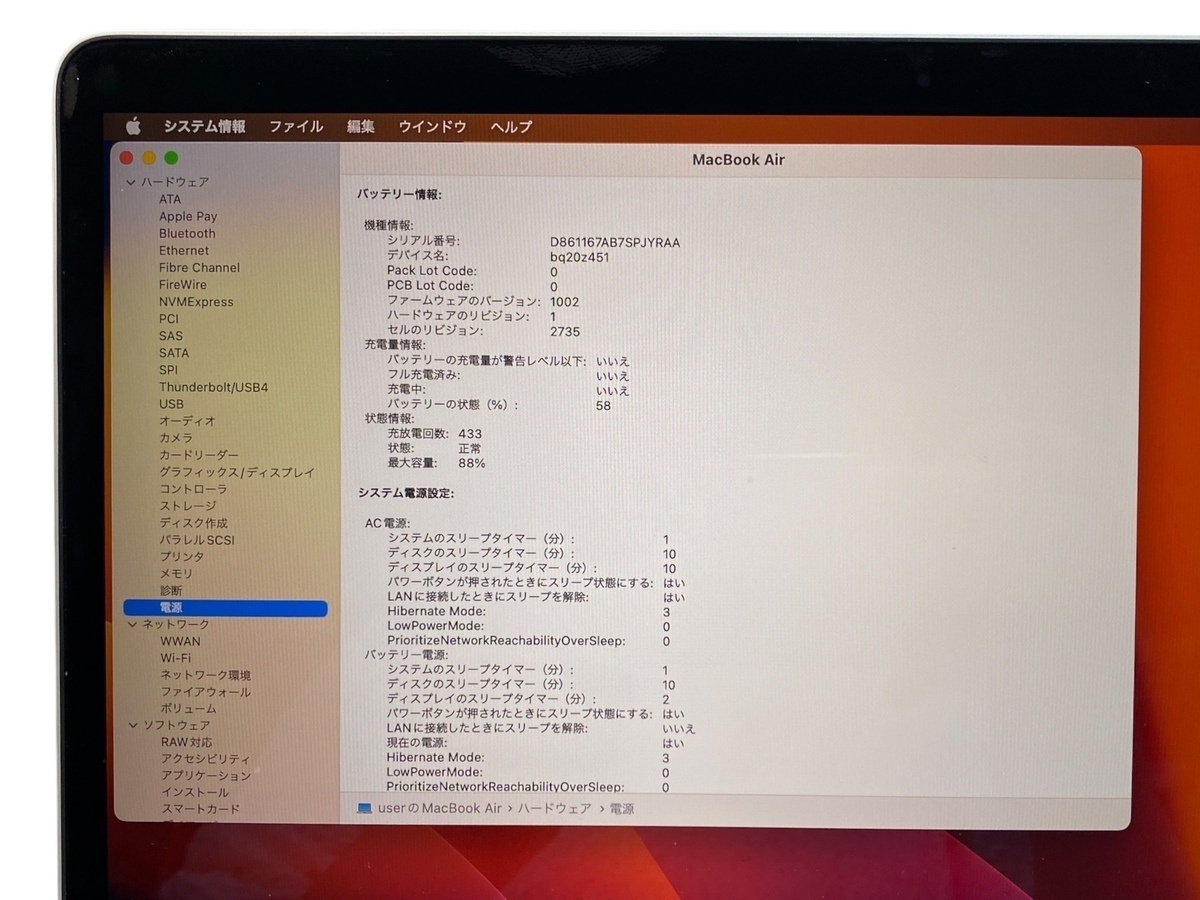The image size is (1200, 900).
Task: Click the serial number D861167AB7SPJYRAA
Action: pyautogui.click(x=615, y=242)
